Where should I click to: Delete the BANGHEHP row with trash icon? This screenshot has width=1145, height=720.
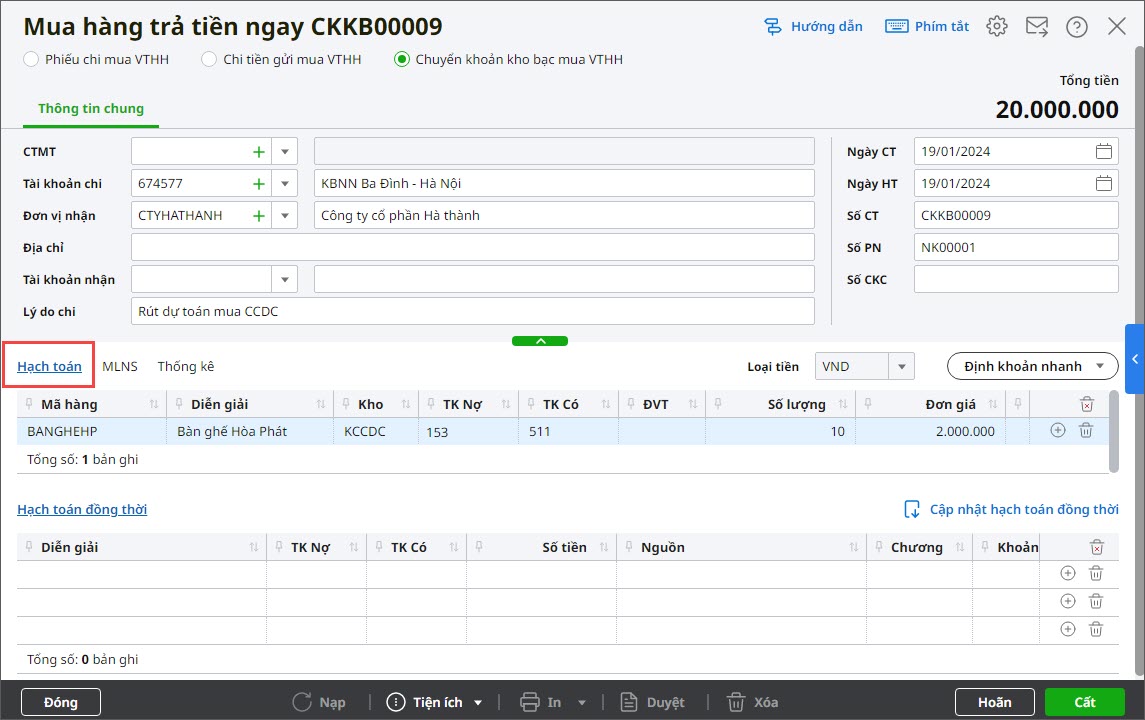(x=1086, y=431)
